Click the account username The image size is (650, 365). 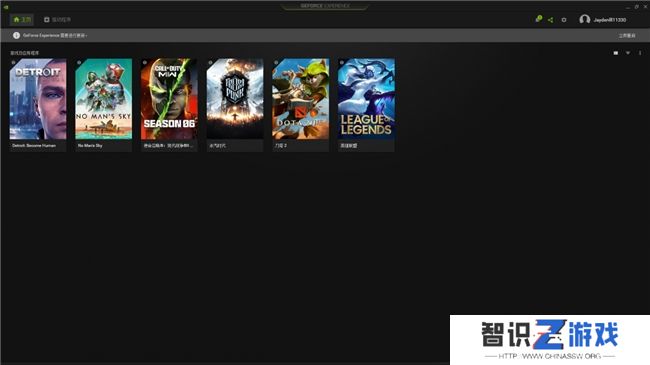609,20
